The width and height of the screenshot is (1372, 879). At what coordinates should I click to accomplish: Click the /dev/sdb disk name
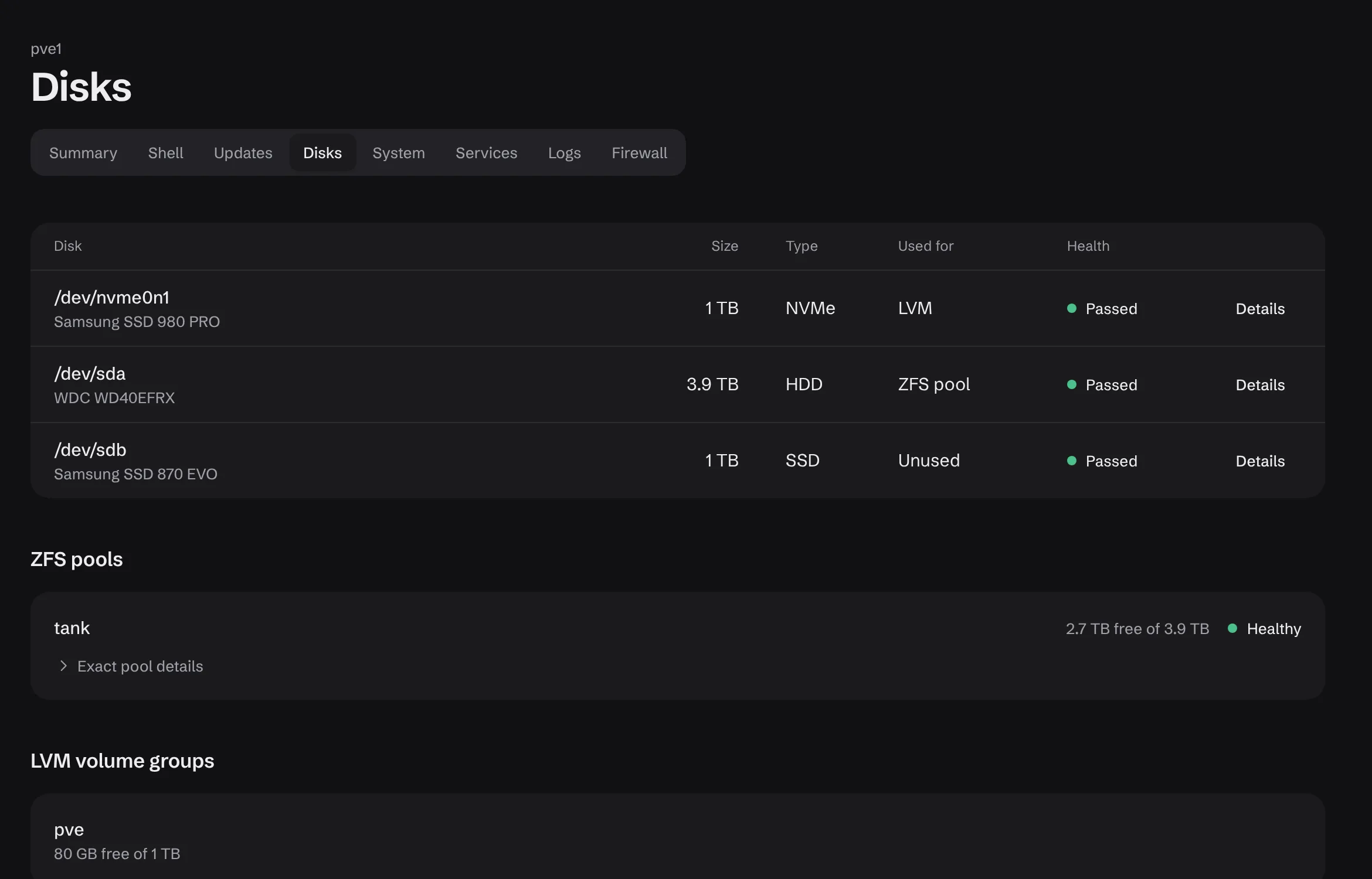pyautogui.click(x=90, y=450)
